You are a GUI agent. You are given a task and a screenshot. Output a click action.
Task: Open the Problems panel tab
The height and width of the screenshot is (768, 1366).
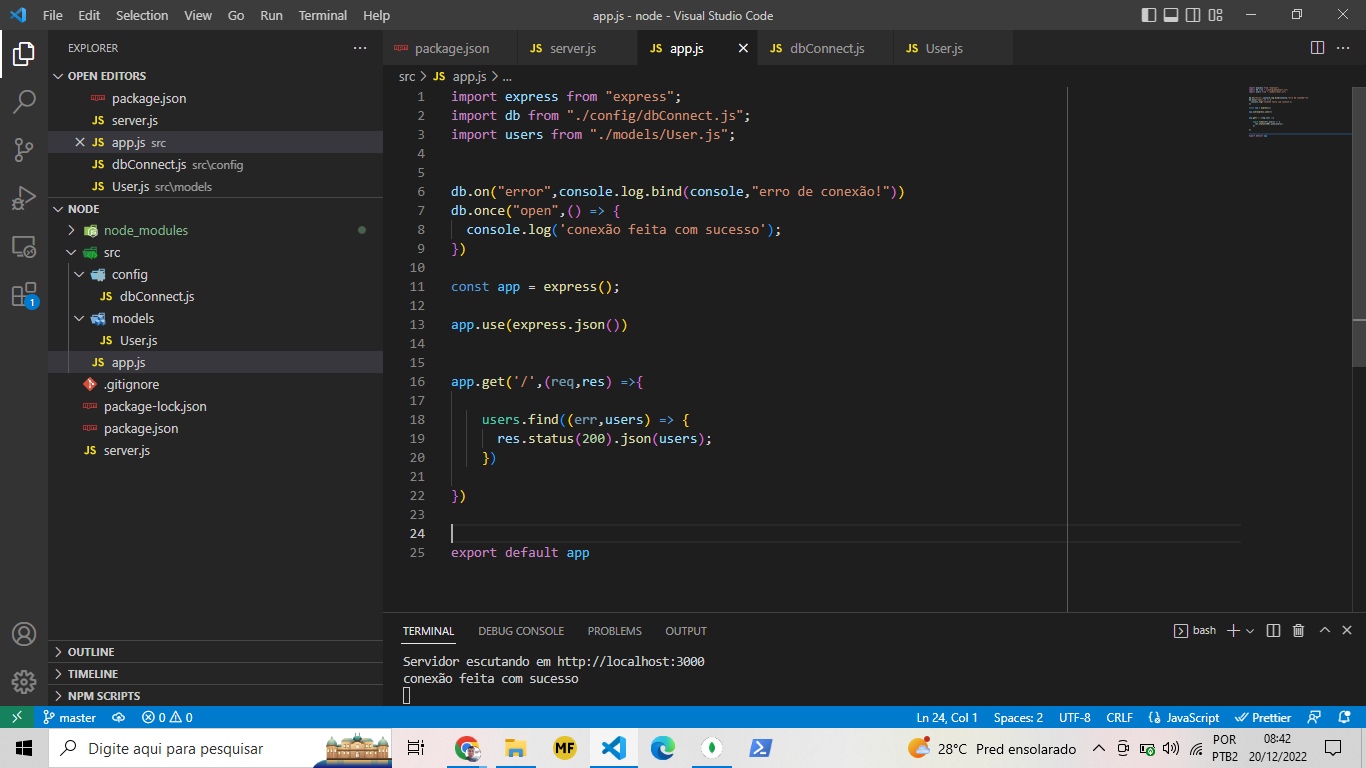615,631
